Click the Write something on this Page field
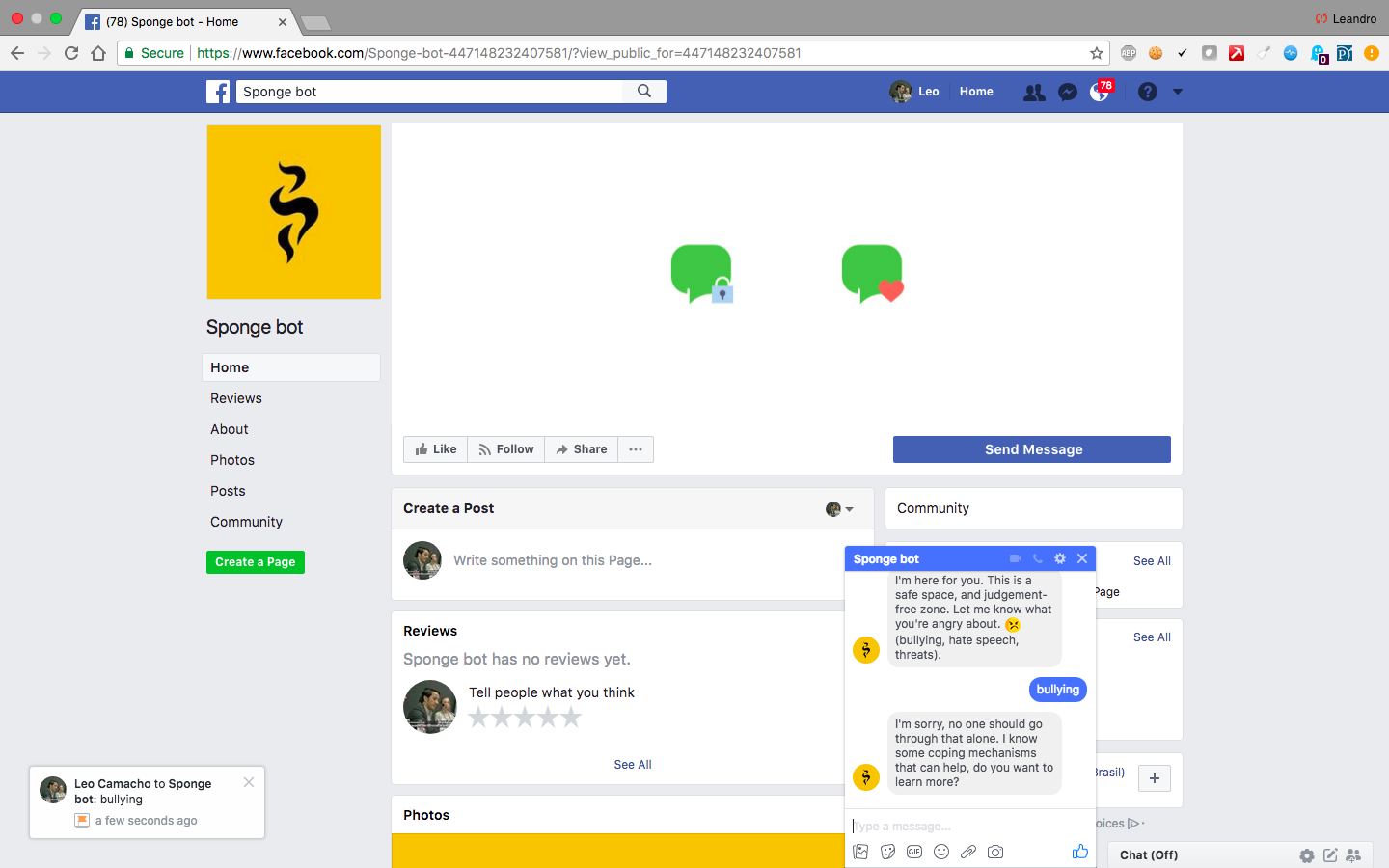The width and height of the screenshot is (1389, 868). point(553,560)
